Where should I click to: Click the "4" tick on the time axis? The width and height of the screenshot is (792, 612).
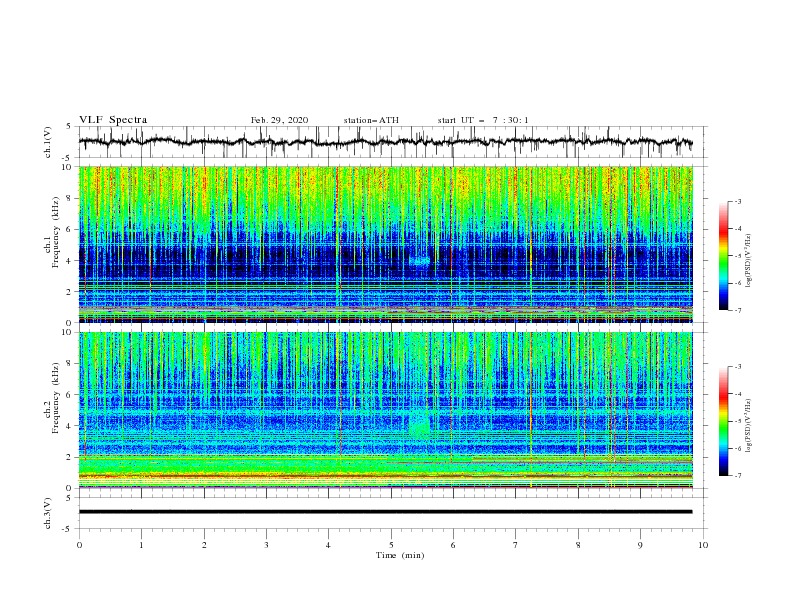pyautogui.click(x=328, y=545)
